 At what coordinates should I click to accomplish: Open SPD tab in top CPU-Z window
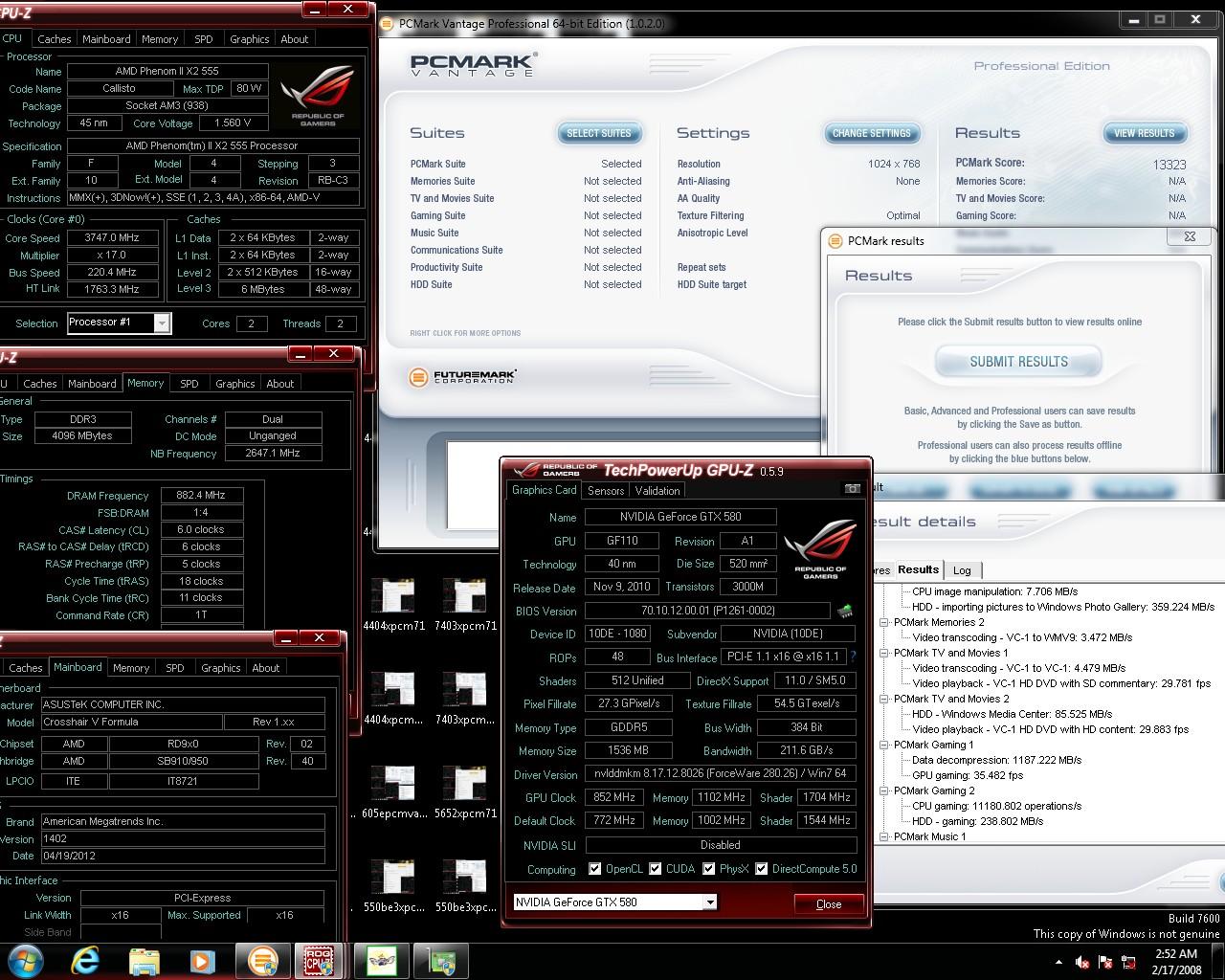(x=204, y=39)
